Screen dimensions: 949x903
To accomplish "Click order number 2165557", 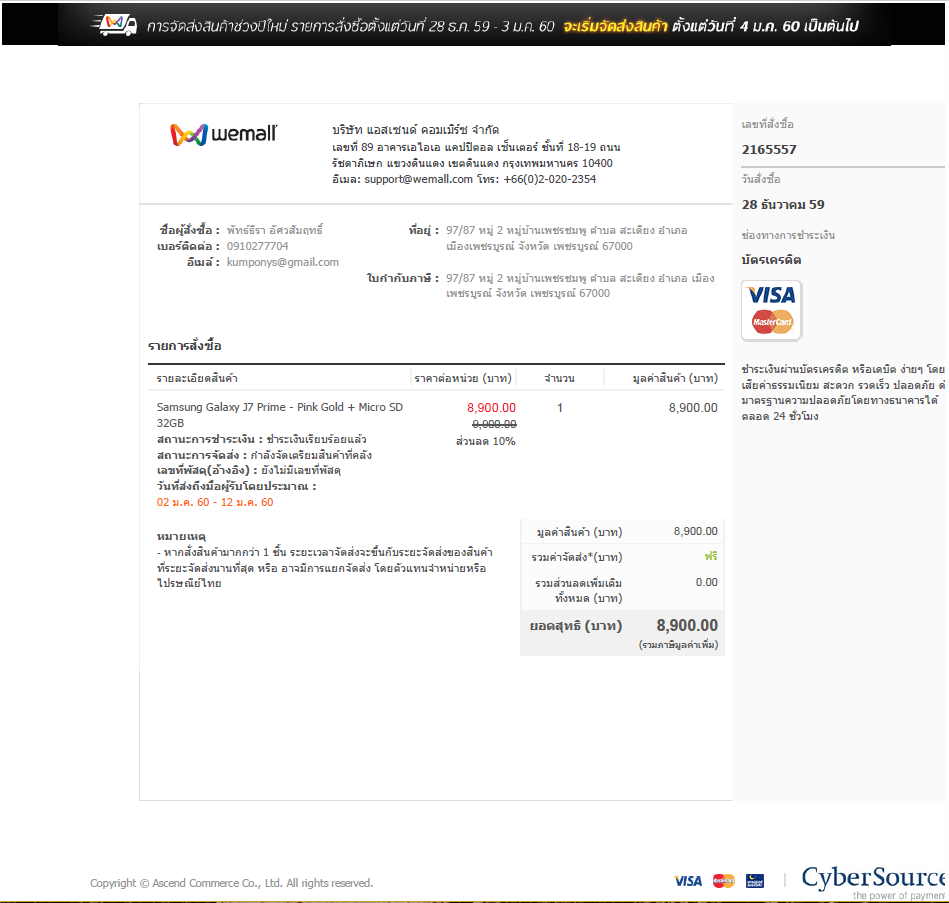I will [769, 149].
